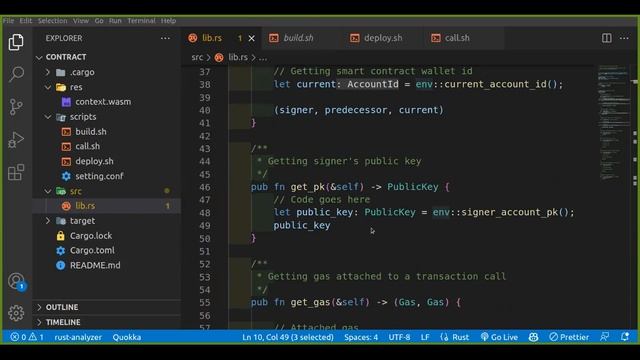Open the Manage gear icon
The height and width of the screenshot is (360, 640).
16,313
